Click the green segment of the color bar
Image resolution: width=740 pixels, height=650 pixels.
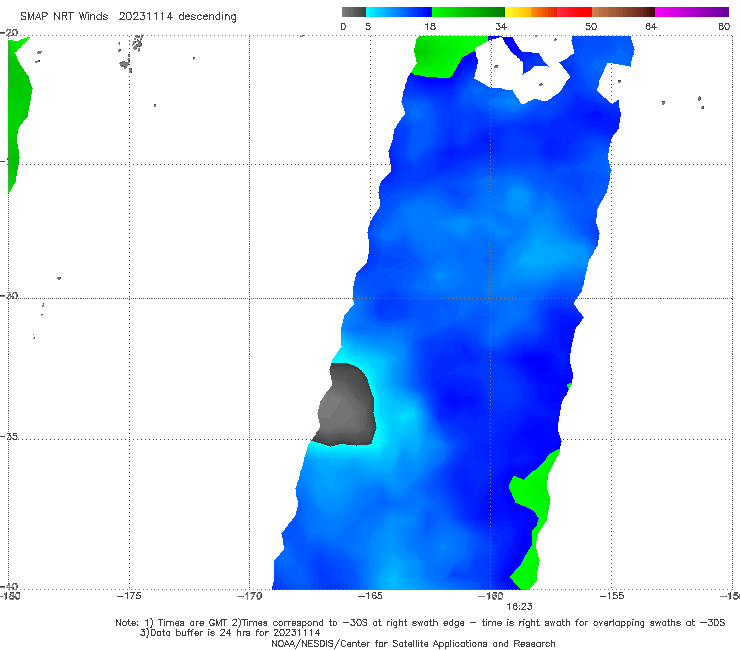[x=469, y=12]
